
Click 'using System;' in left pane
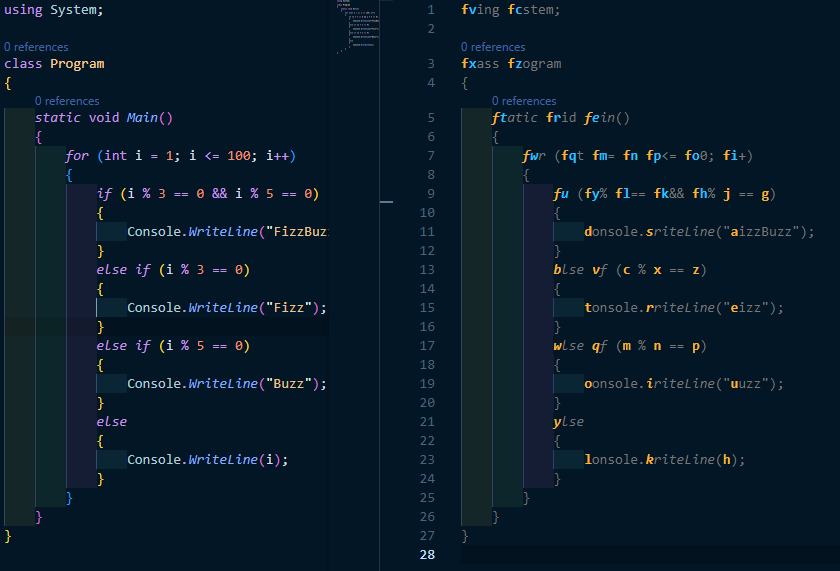[x=53, y=10]
